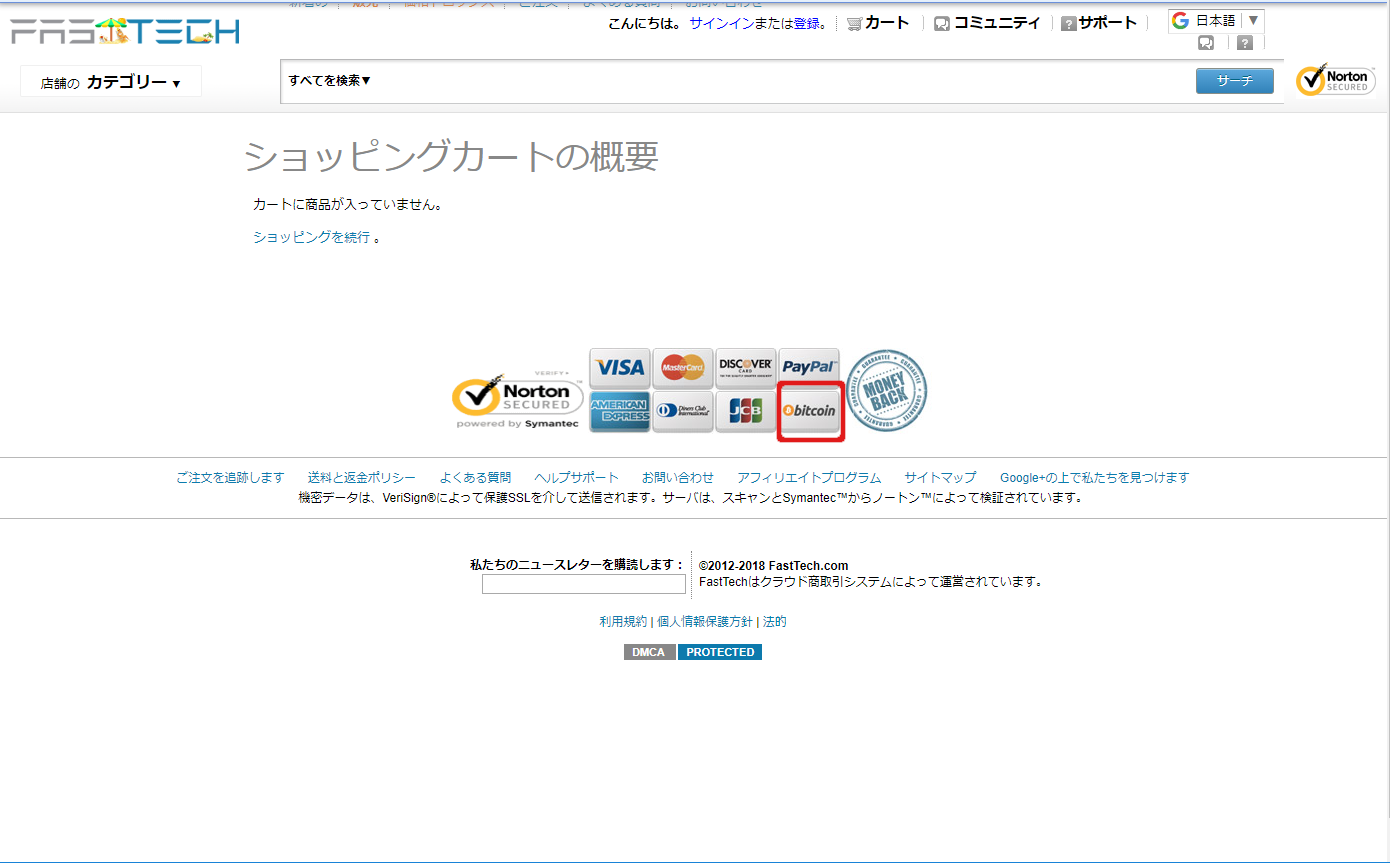
Task: Click the Norton Secured badge in header
Action: [x=1334, y=81]
